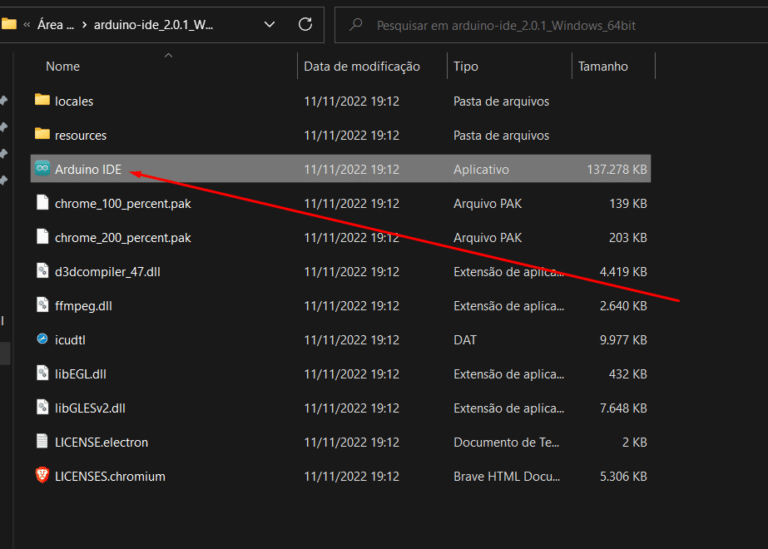The image size is (768, 549).
Task: Click the d3dcompiler_47.dll file icon
Action: click(x=42, y=271)
